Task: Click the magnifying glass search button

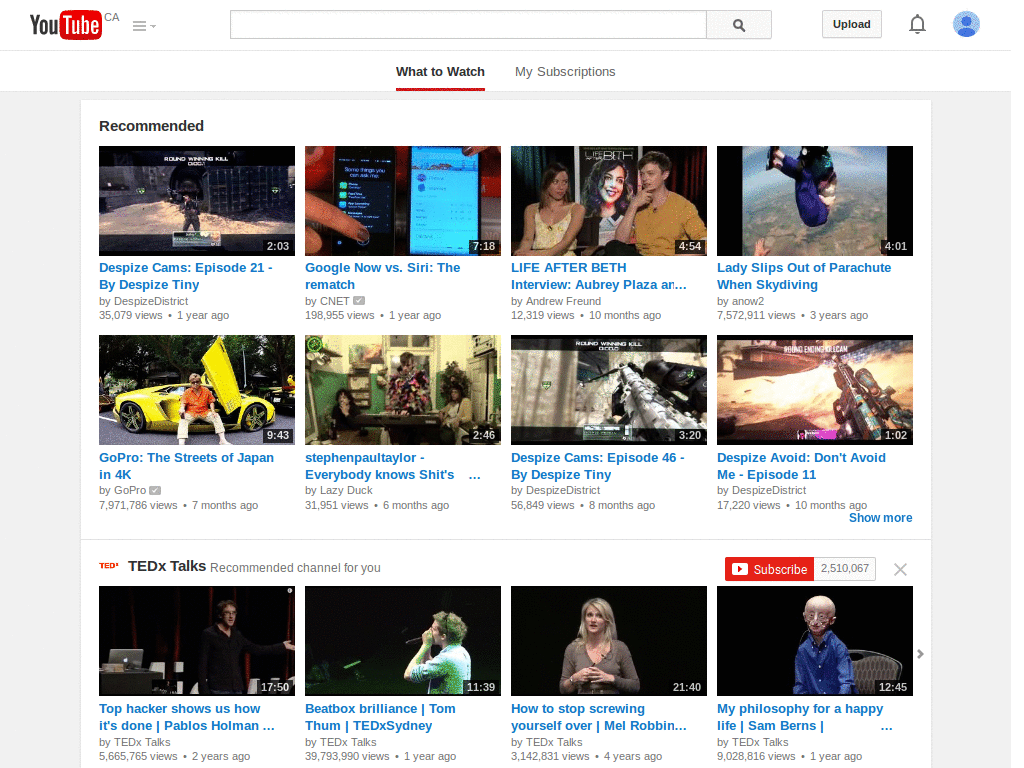Action: click(739, 25)
